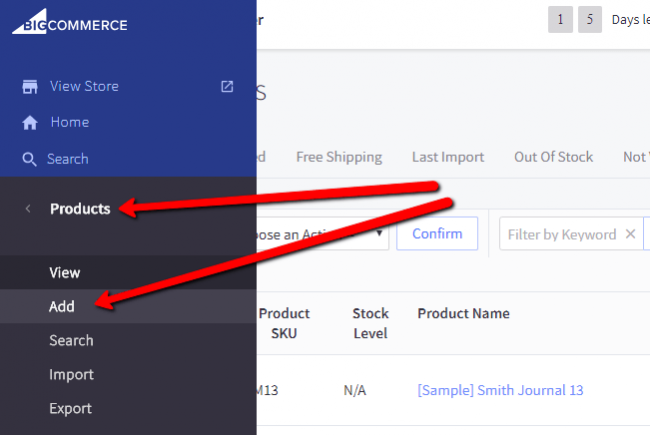This screenshot has width=650, height=435.
Task: Open Search item under Products submenu
Action: (71, 341)
